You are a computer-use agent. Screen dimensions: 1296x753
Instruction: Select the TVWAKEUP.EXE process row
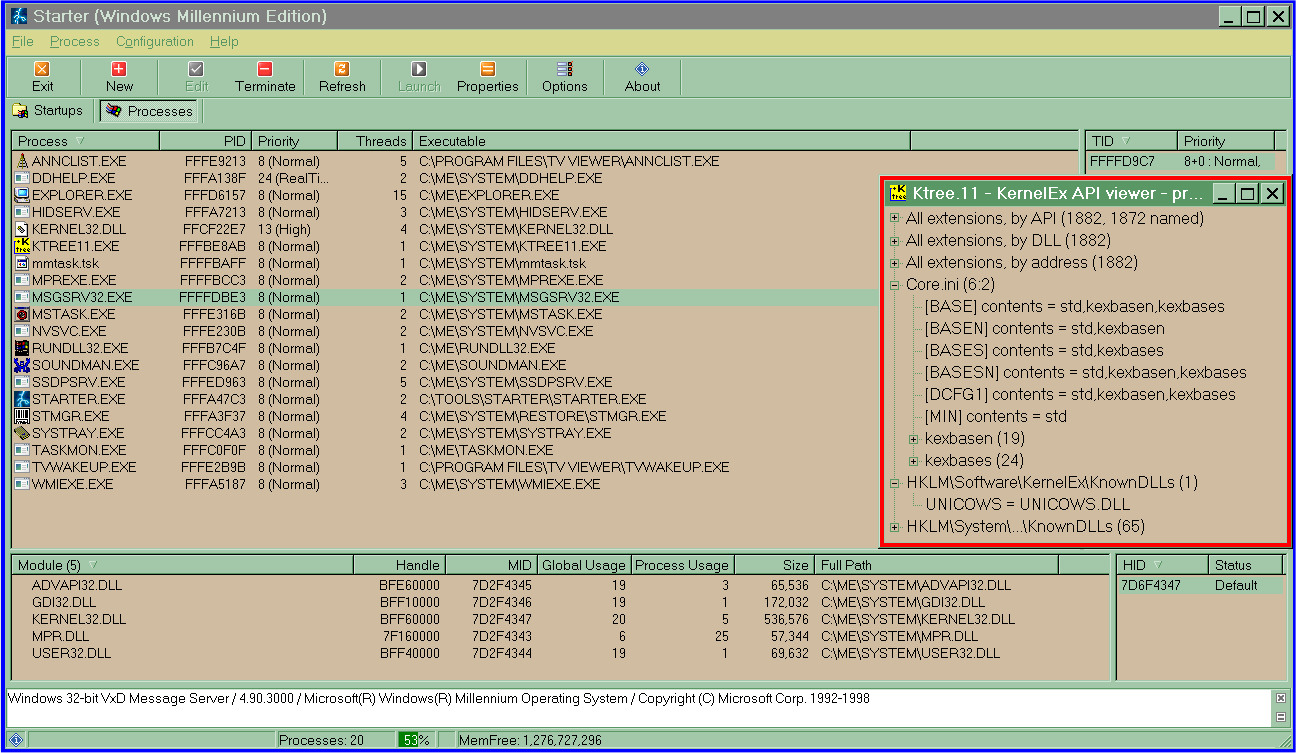[x=445, y=467]
